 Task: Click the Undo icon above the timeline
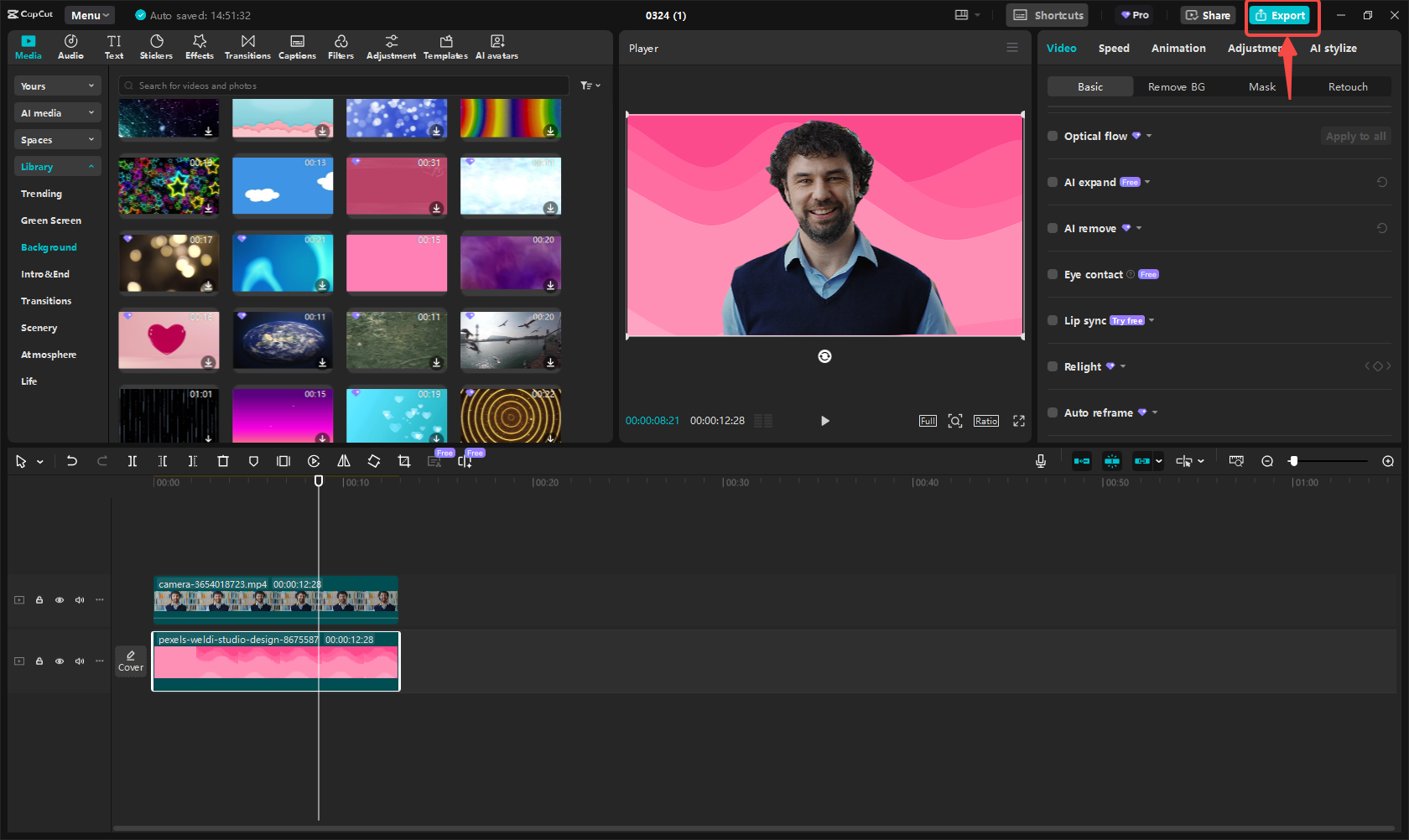coord(71,460)
